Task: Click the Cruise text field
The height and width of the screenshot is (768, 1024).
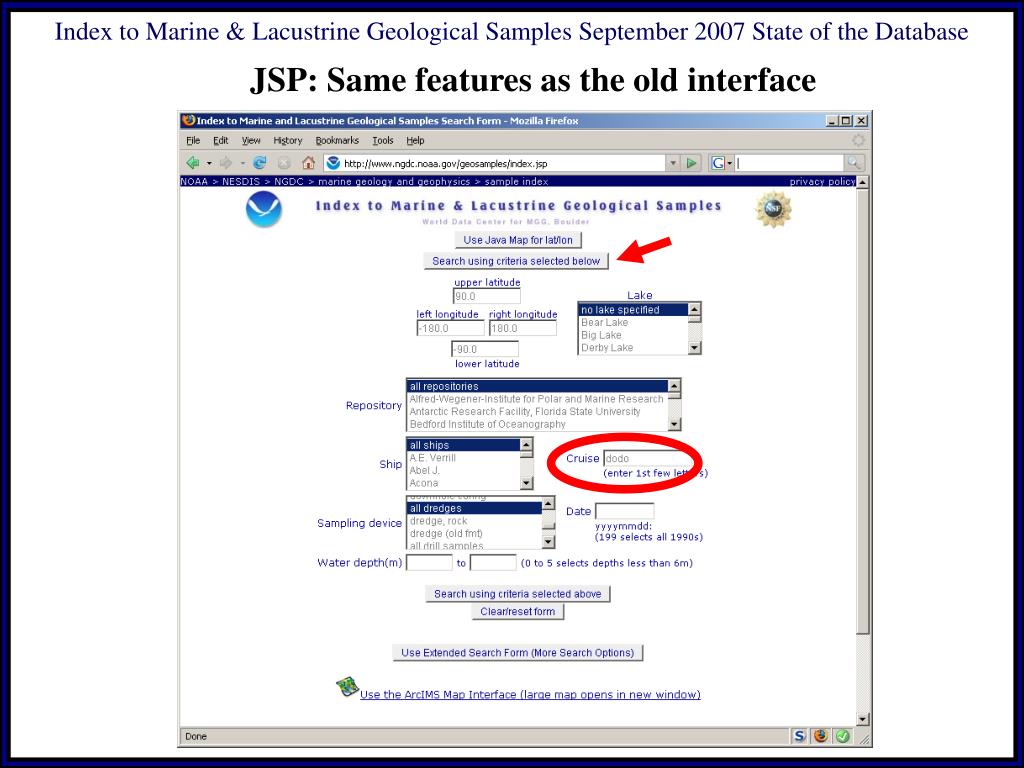Action: point(646,458)
